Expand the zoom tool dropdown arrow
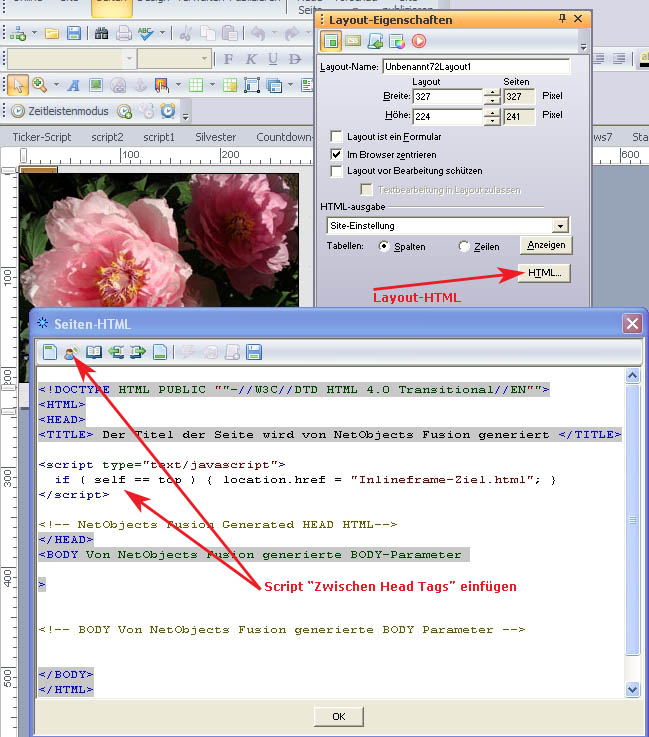649x737 pixels. click(56, 85)
